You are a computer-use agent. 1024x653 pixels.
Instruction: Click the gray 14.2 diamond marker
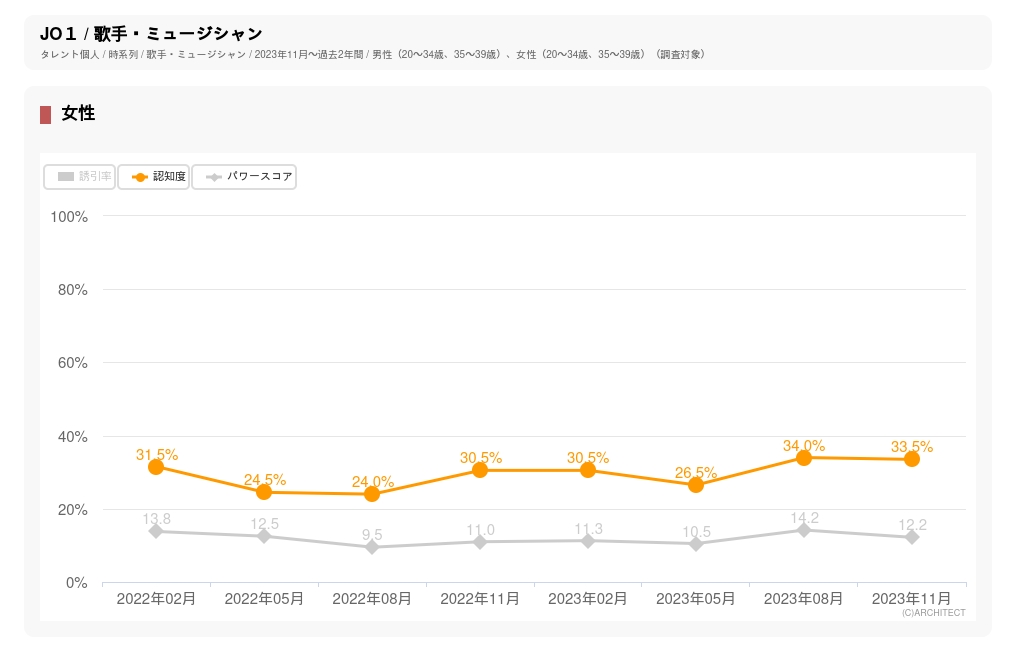tap(804, 530)
